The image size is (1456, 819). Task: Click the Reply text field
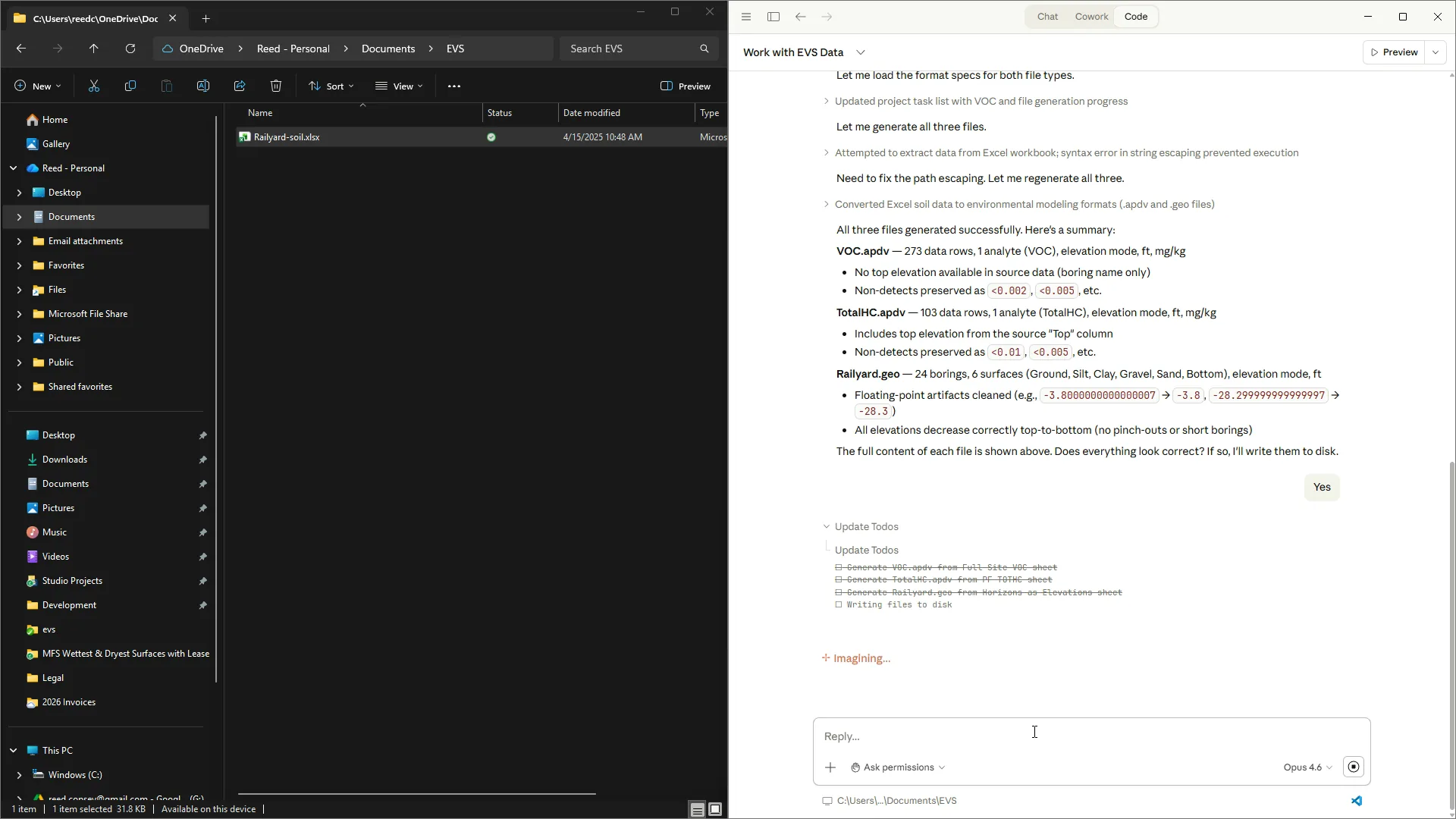(1090, 736)
